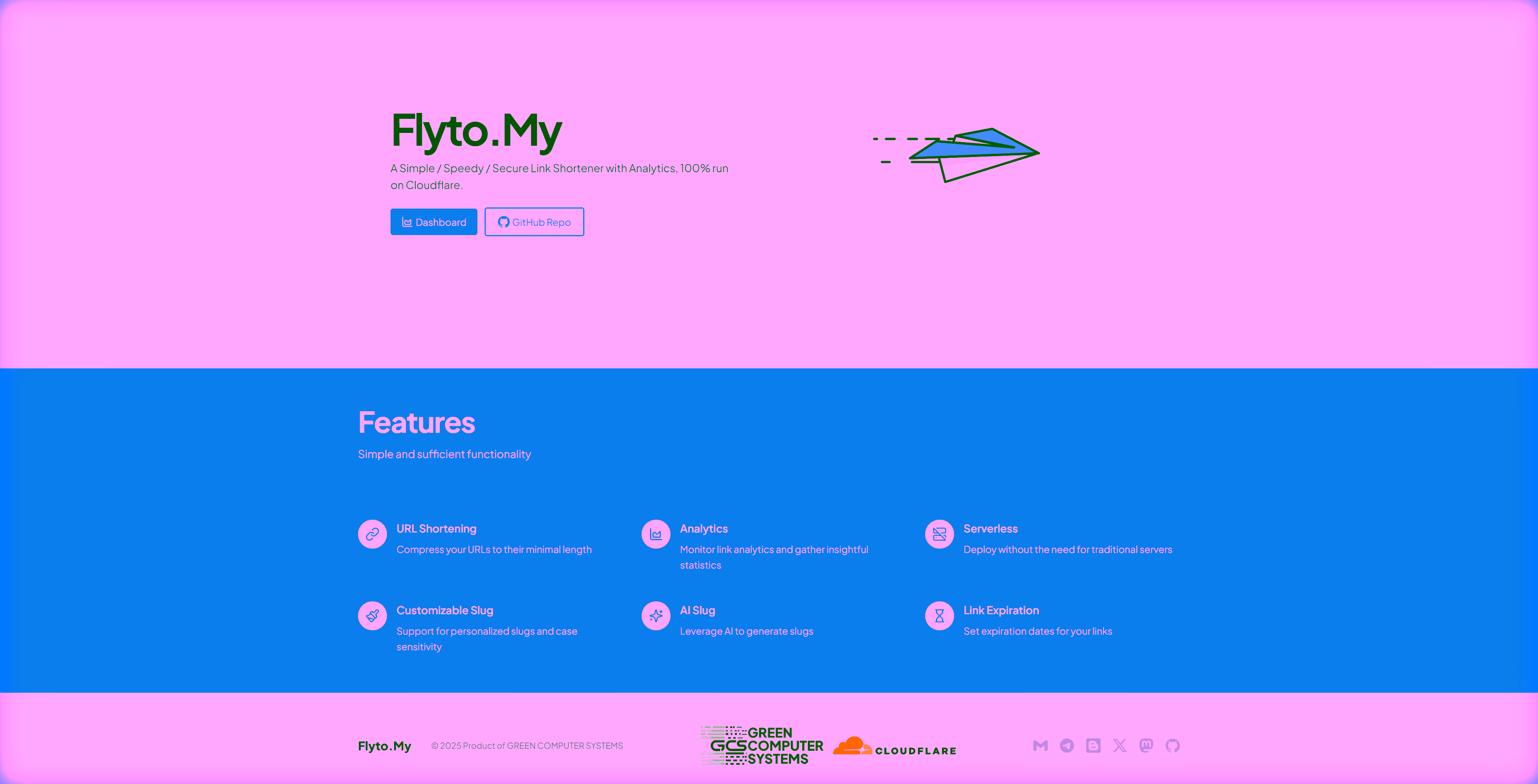Click the Features heading

point(416,422)
